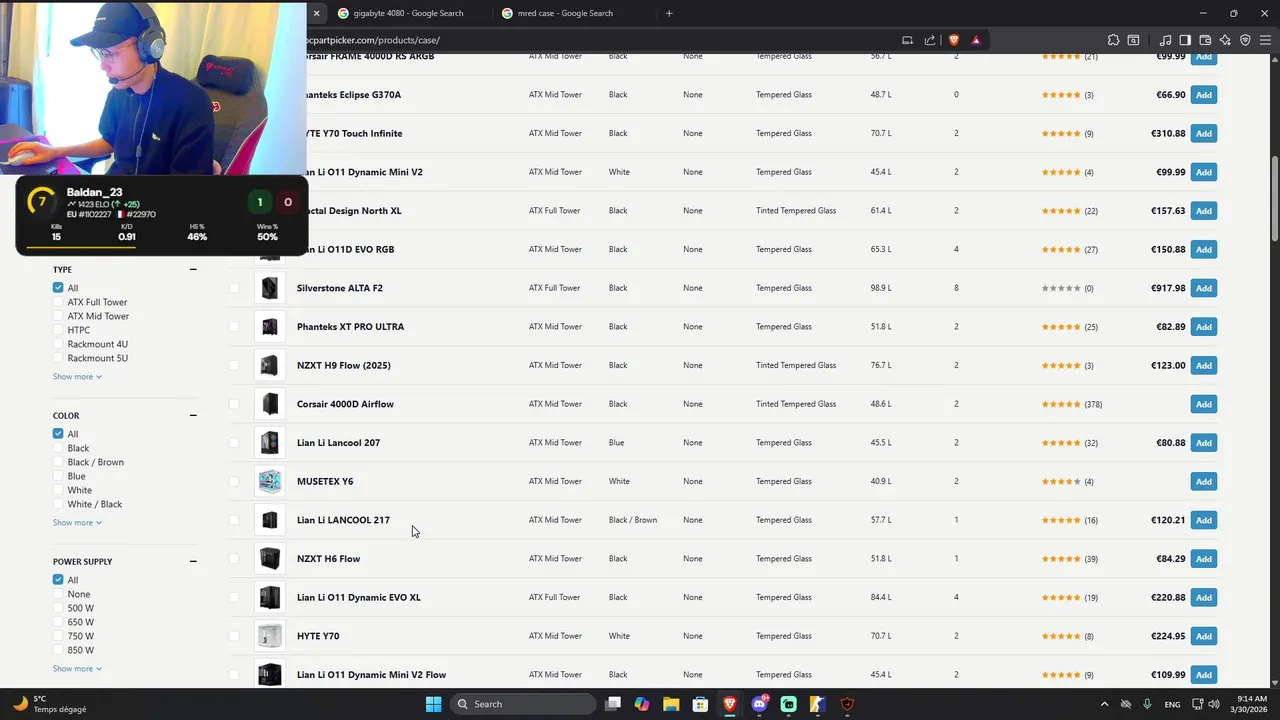The image size is (1280, 720).
Task: Click the share page icon in address bar
Action: point(930,40)
